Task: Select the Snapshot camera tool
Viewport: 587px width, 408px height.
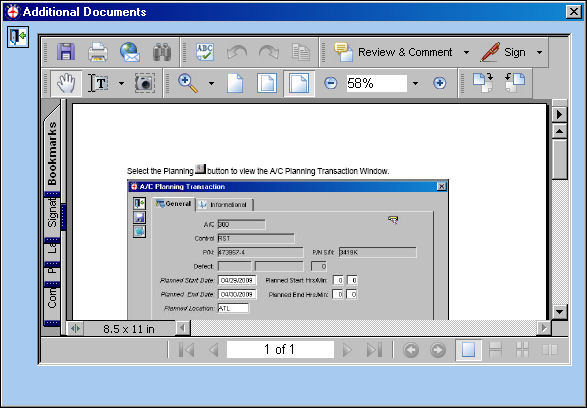Action: [145, 83]
